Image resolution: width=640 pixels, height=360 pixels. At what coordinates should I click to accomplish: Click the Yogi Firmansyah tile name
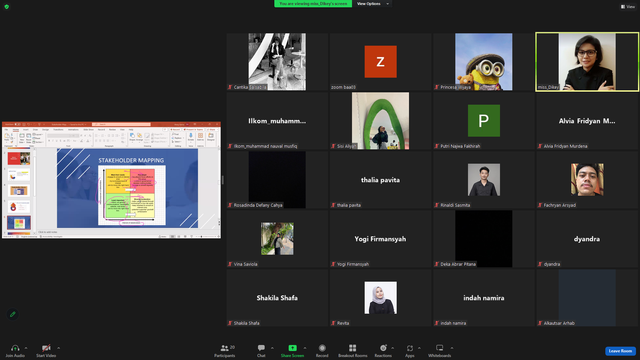tap(380, 239)
